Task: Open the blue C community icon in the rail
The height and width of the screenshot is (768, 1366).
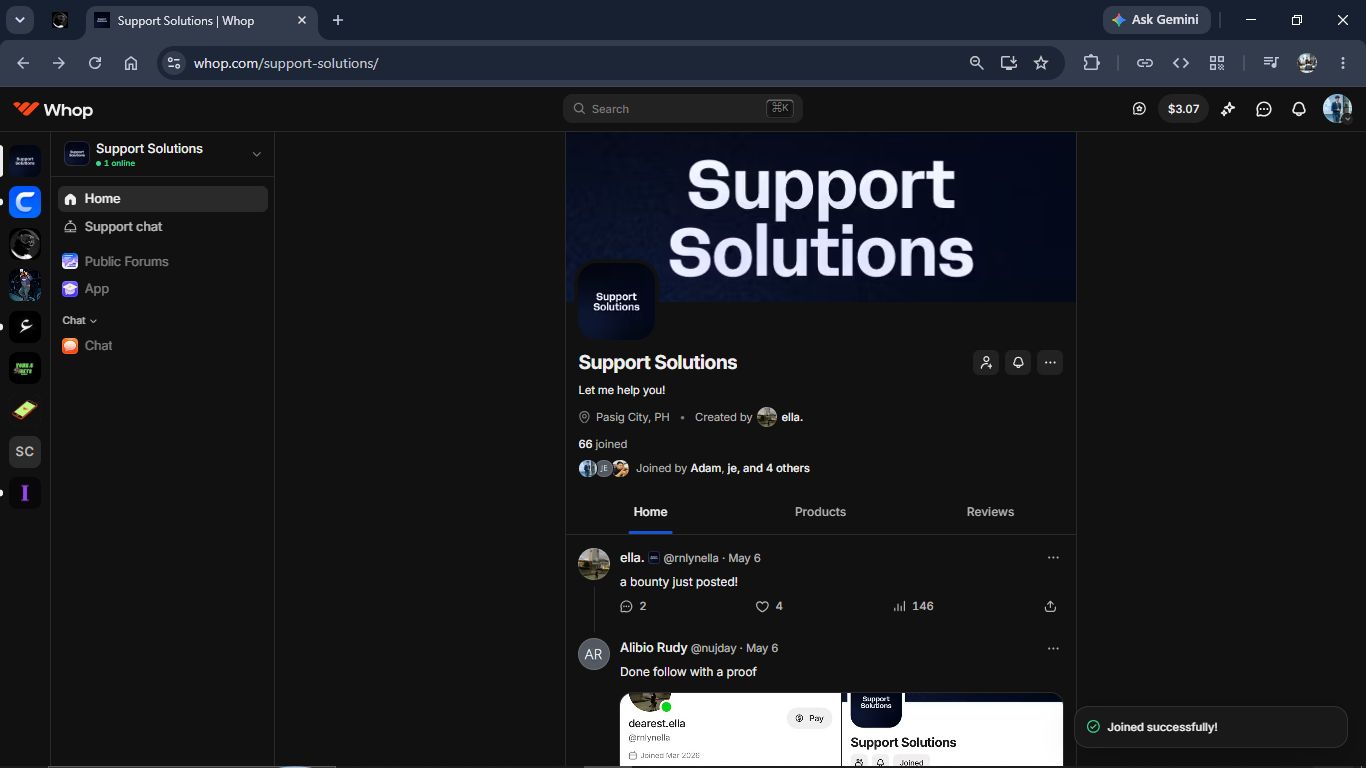Action: (25, 202)
